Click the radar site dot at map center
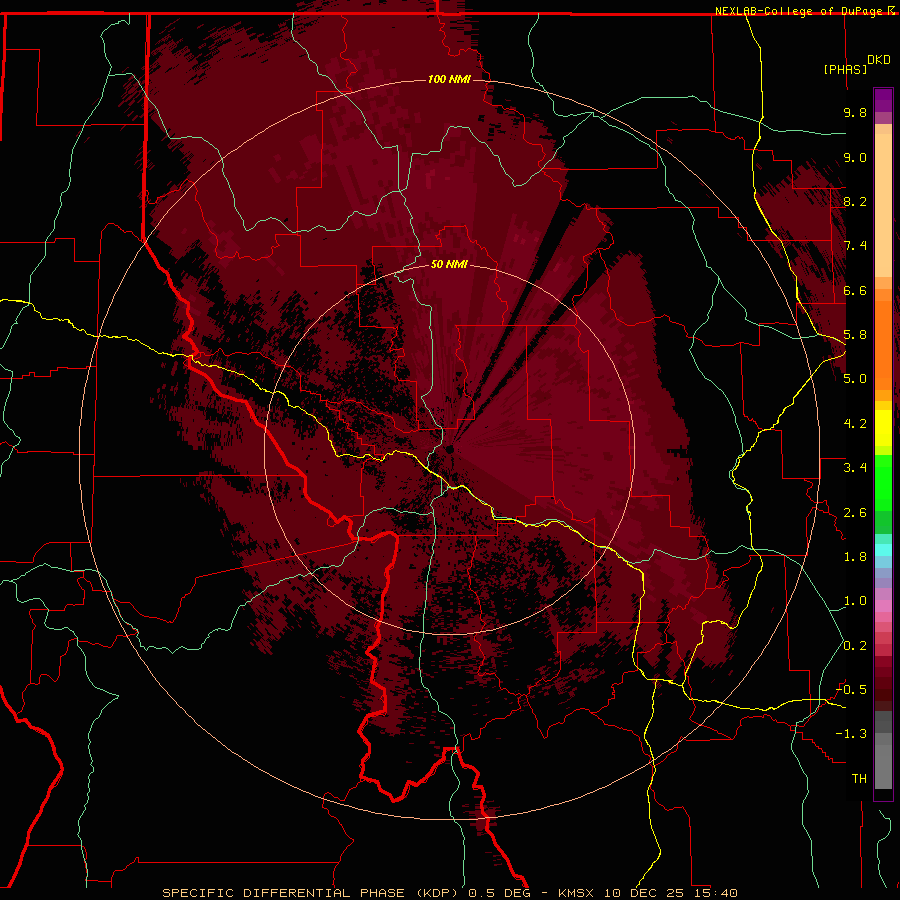 [x=450, y=449]
